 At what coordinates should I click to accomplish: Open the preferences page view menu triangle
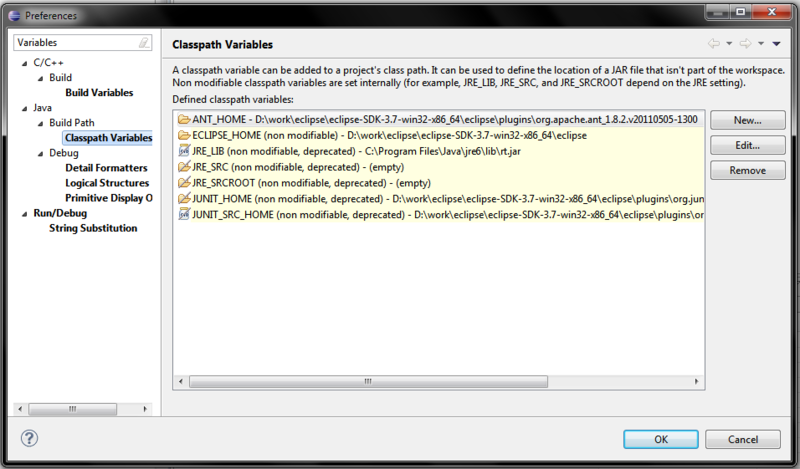(x=777, y=44)
